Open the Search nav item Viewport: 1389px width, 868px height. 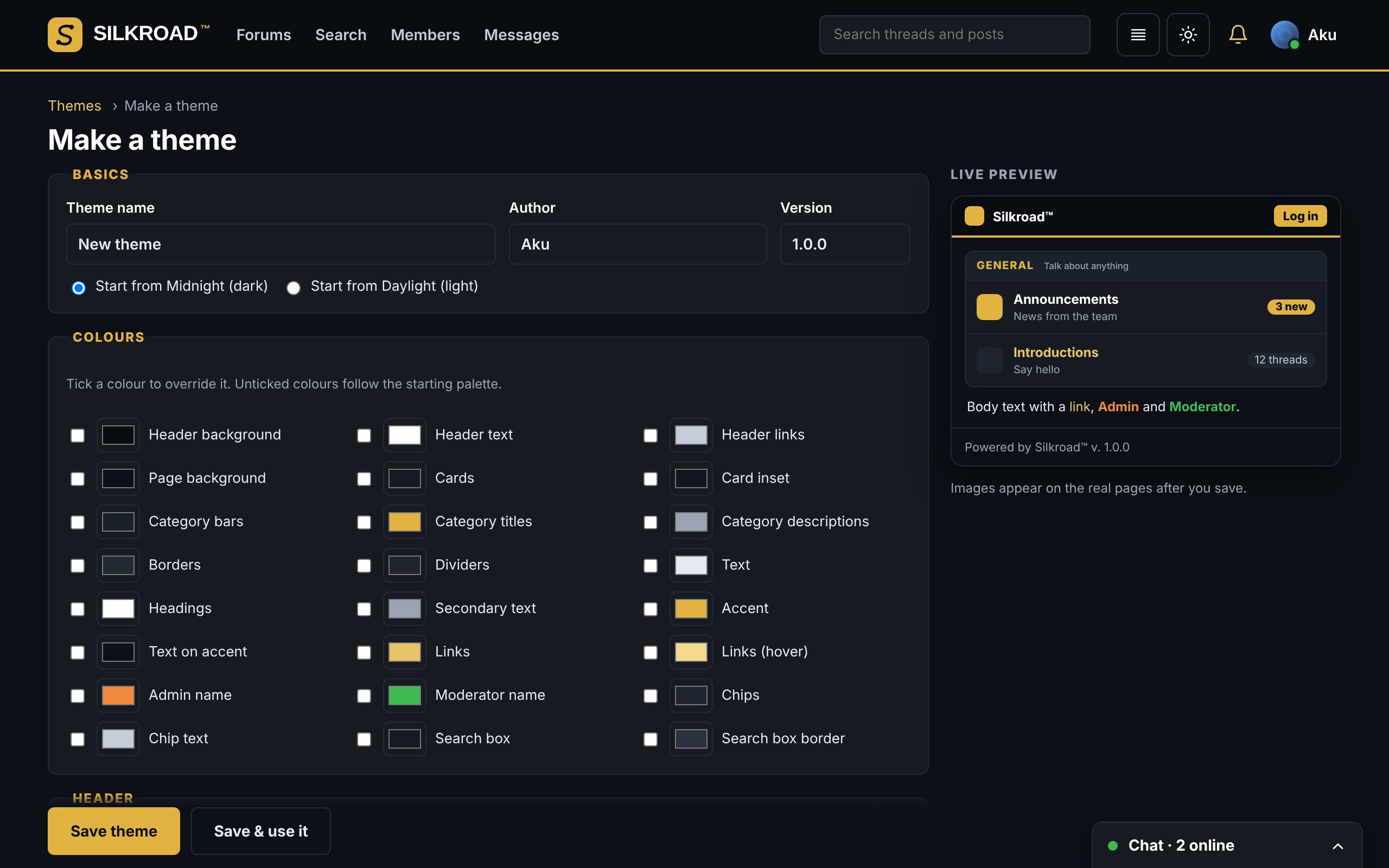(x=340, y=34)
